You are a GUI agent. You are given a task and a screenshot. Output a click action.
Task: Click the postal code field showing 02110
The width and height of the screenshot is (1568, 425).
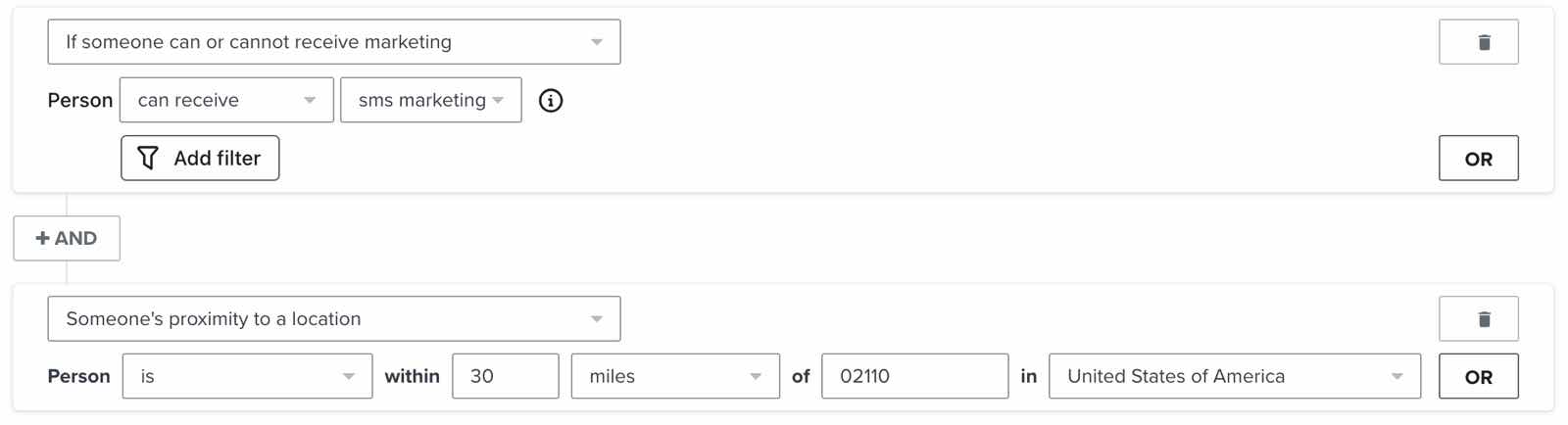(914, 376)
